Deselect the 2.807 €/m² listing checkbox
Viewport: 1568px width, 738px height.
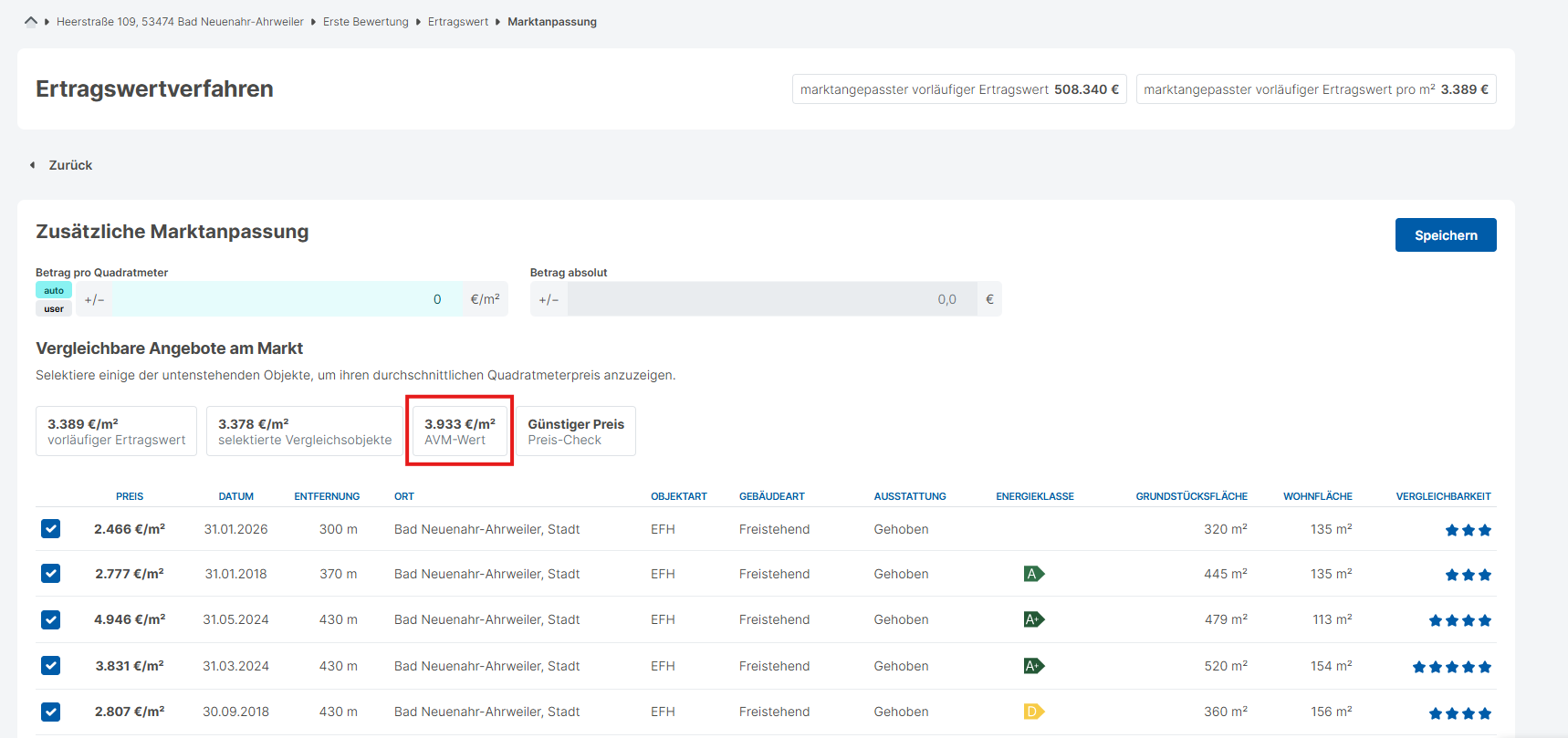[x=51, y=712]
